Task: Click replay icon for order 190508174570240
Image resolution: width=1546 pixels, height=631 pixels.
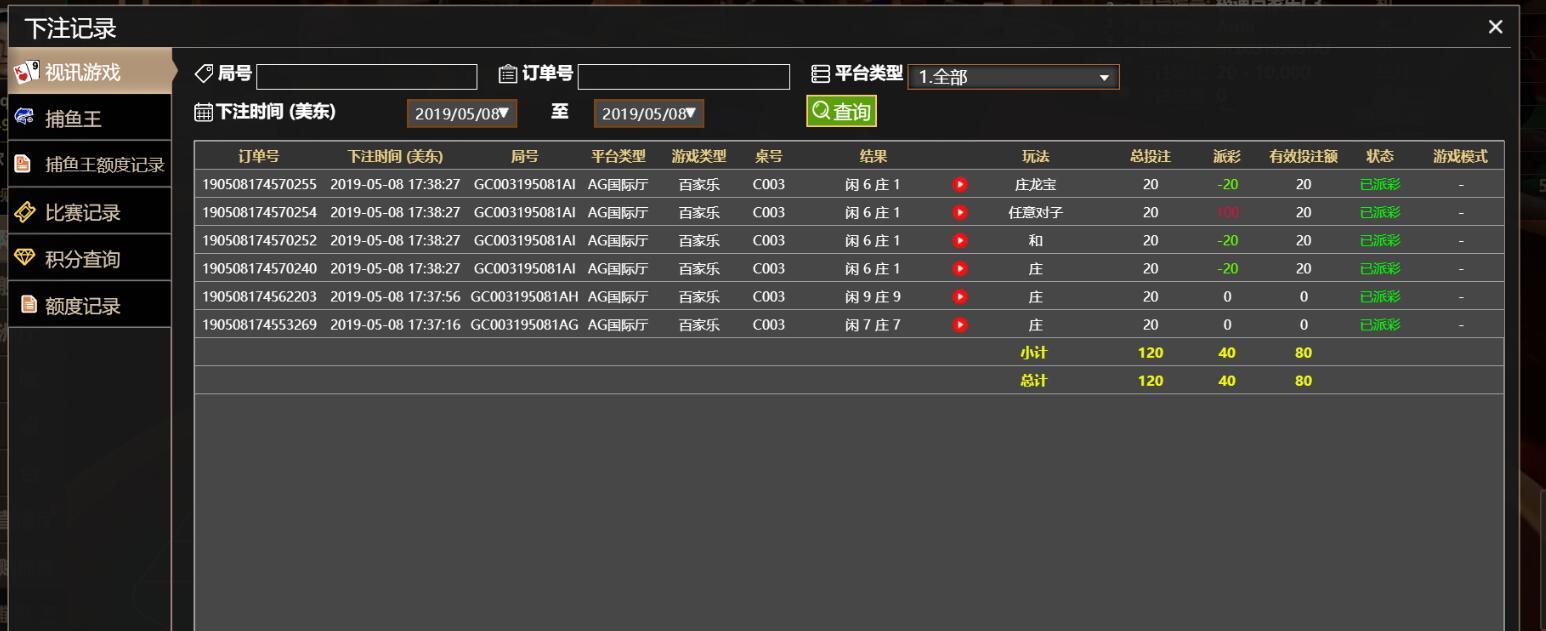Action: 960,268
